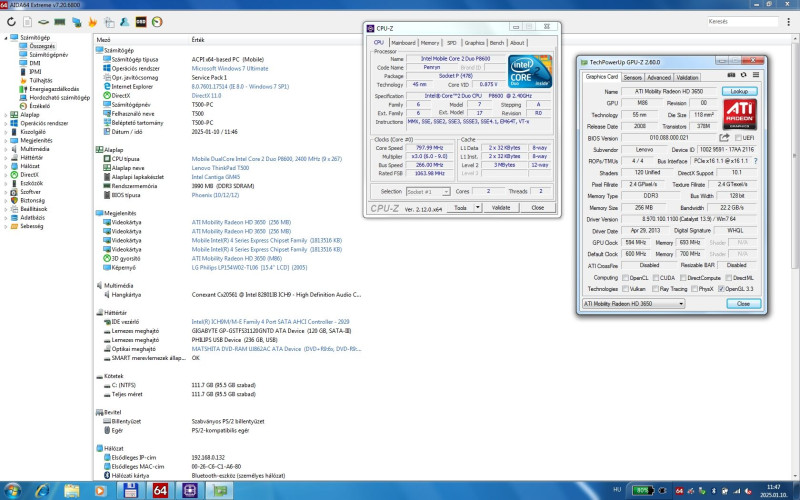Toggle the Ray Tracing checkbox

pos(655,289)
